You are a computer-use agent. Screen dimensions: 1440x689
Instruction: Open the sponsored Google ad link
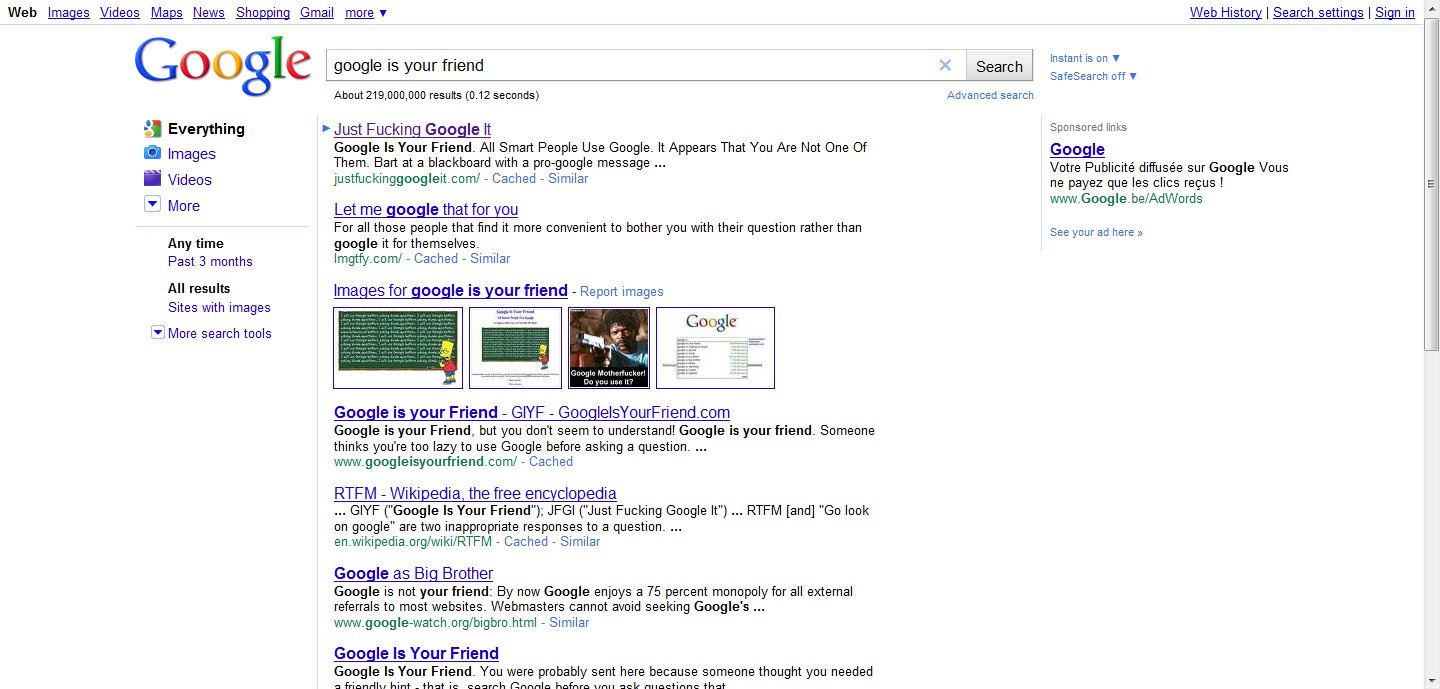click(x=1077, y=149)
